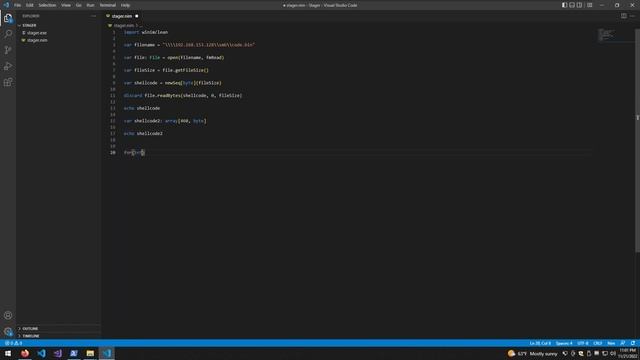Click the minimap code preview
The height and width of the screenshot is (360, 640).
click(x=606, y=35)
